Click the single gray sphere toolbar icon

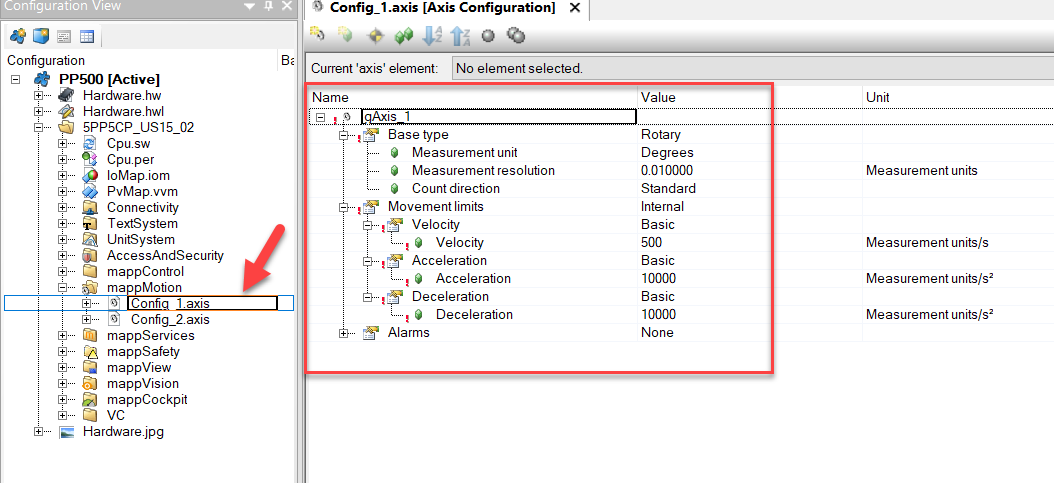[489, 36]
